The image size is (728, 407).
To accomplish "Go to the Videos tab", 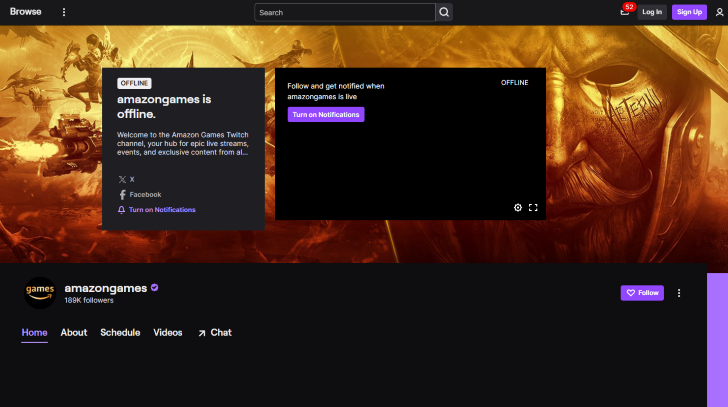I will tap(168, 333).
